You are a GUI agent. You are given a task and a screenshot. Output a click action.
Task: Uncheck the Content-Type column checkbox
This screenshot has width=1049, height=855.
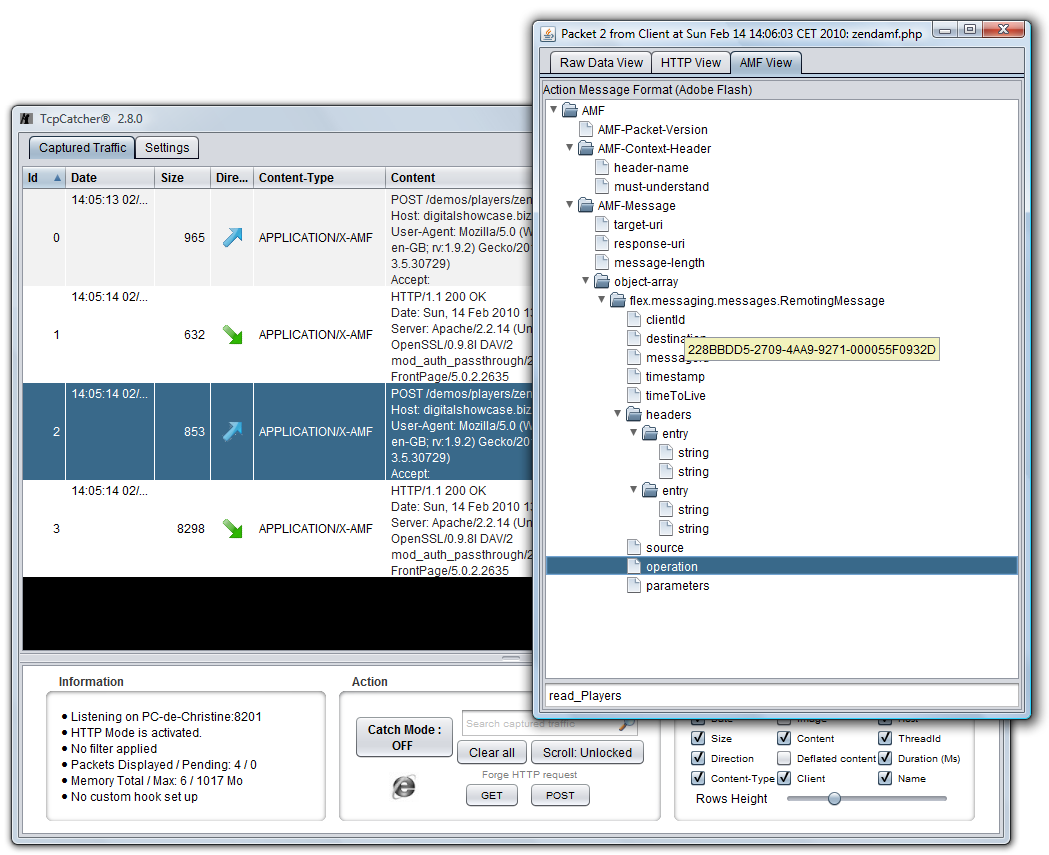(x=698, y=778)
